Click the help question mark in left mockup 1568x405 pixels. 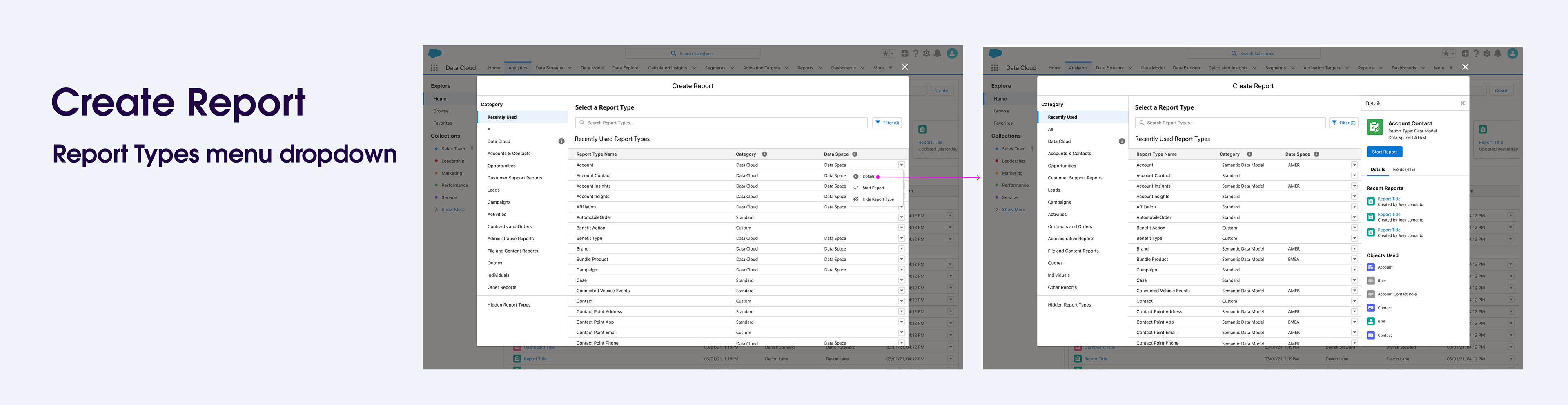pos(915,54)
